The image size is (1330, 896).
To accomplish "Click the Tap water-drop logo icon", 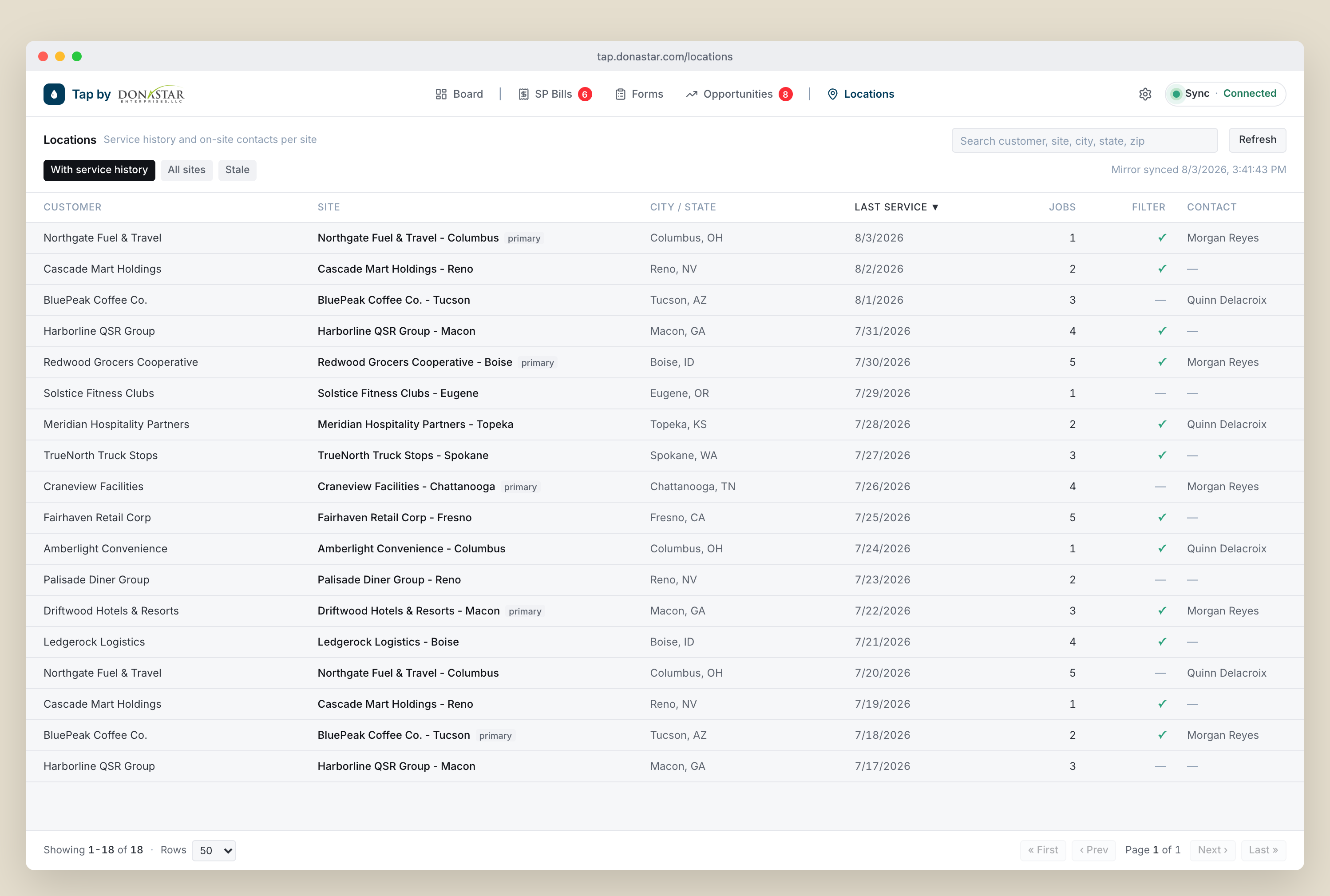I will coord(54,94).
